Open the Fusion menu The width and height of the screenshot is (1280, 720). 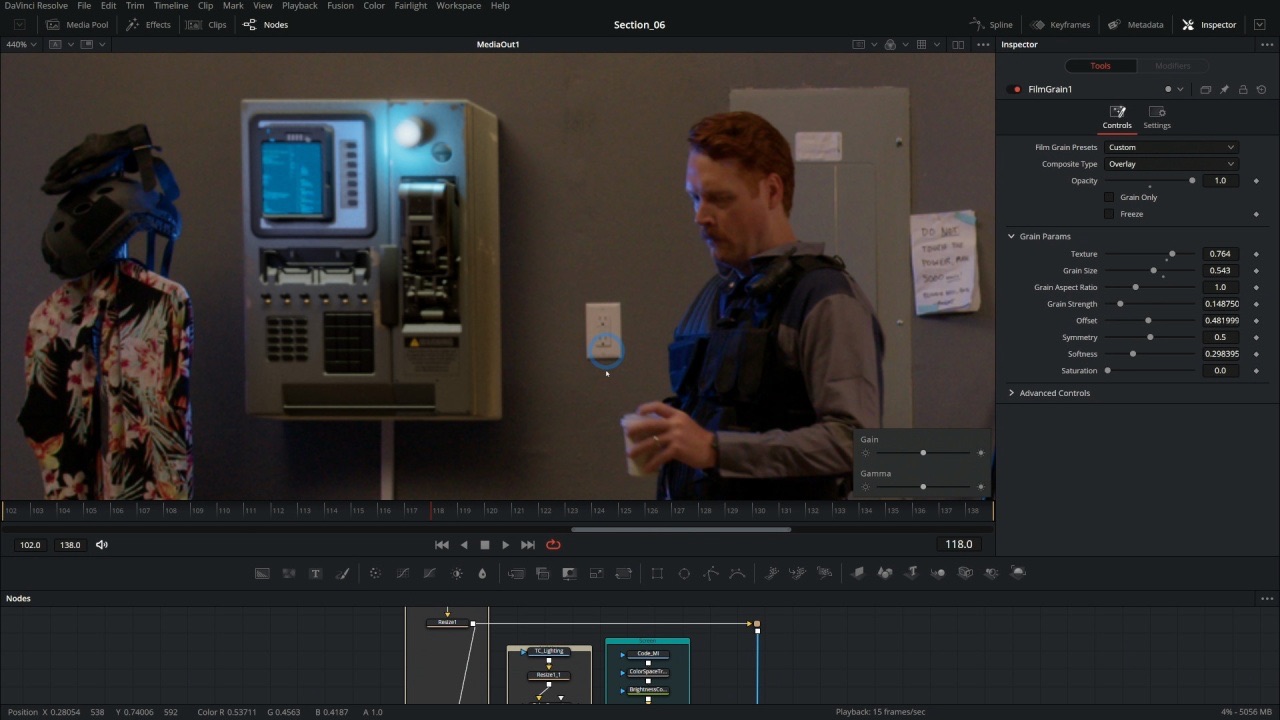pos(340,6)
